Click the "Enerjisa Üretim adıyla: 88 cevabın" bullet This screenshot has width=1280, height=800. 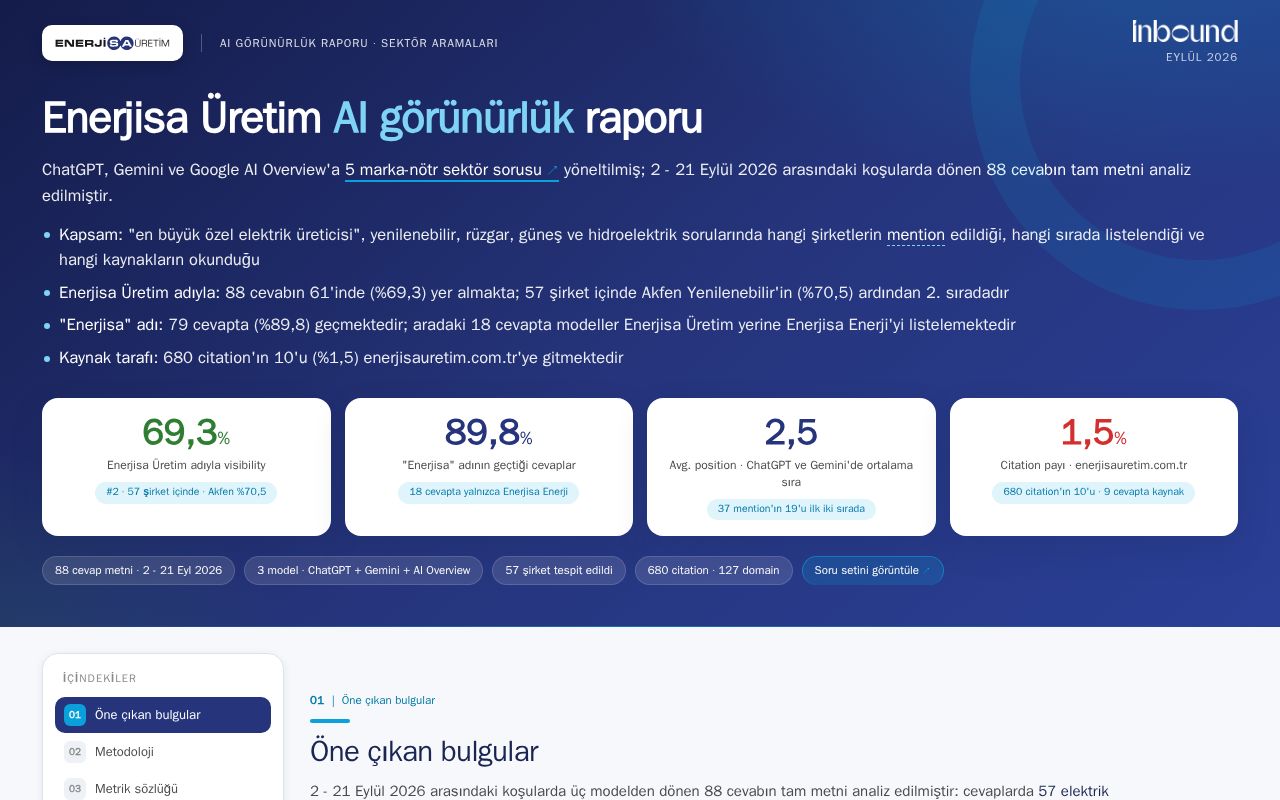[x=534, y=293]
